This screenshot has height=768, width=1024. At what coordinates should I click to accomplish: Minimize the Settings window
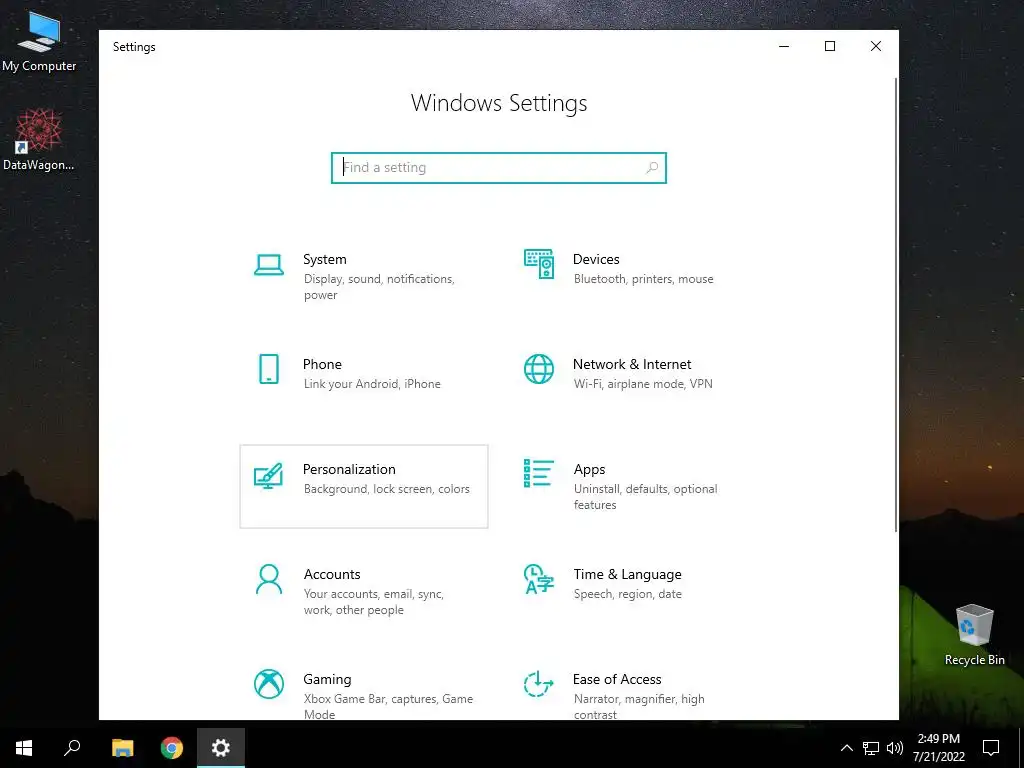point(784,46)
